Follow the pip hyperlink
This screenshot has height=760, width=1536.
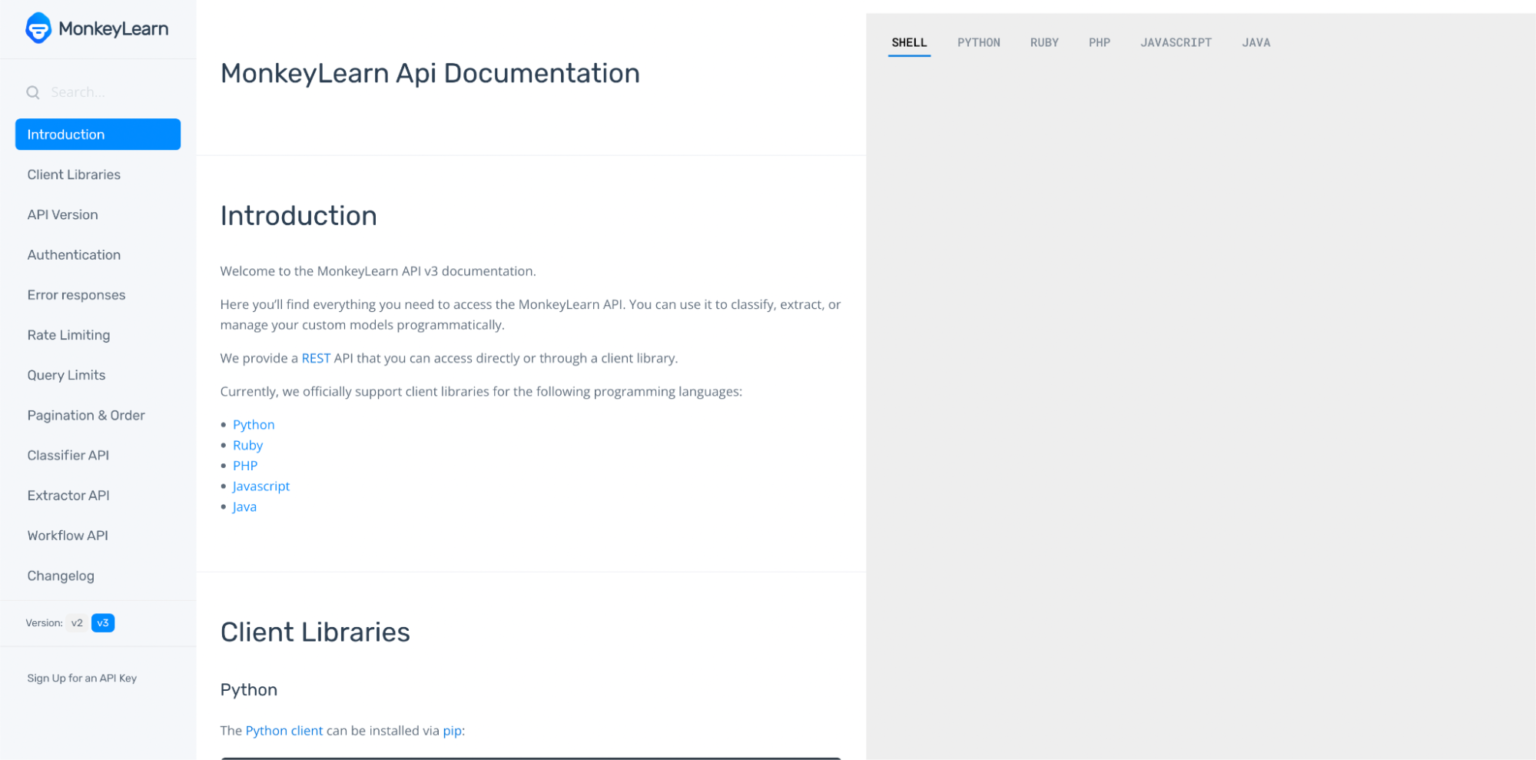point(451,730)
